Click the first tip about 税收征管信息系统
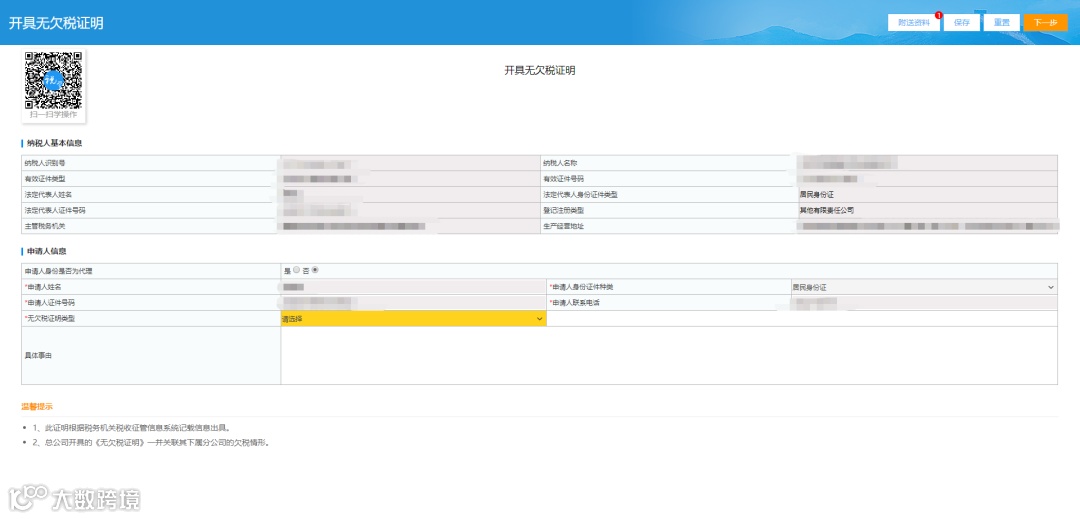Image resolution: width=1080 pixels, height=519 pixels. [x=131, y=428]
